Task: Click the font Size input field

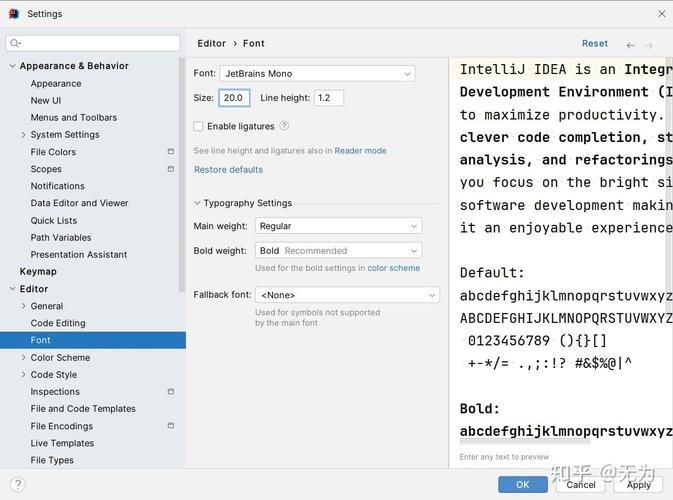Action: coord(234,98)
